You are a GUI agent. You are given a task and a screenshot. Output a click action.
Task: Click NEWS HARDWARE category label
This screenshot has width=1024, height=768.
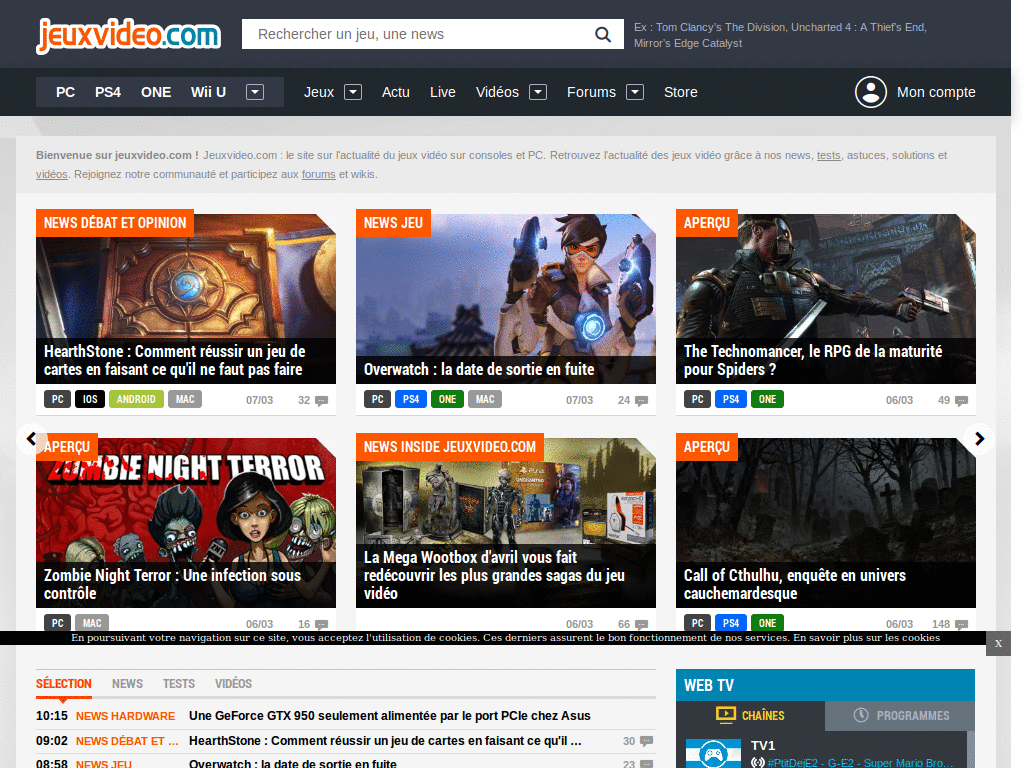click(x=125, y=716)
